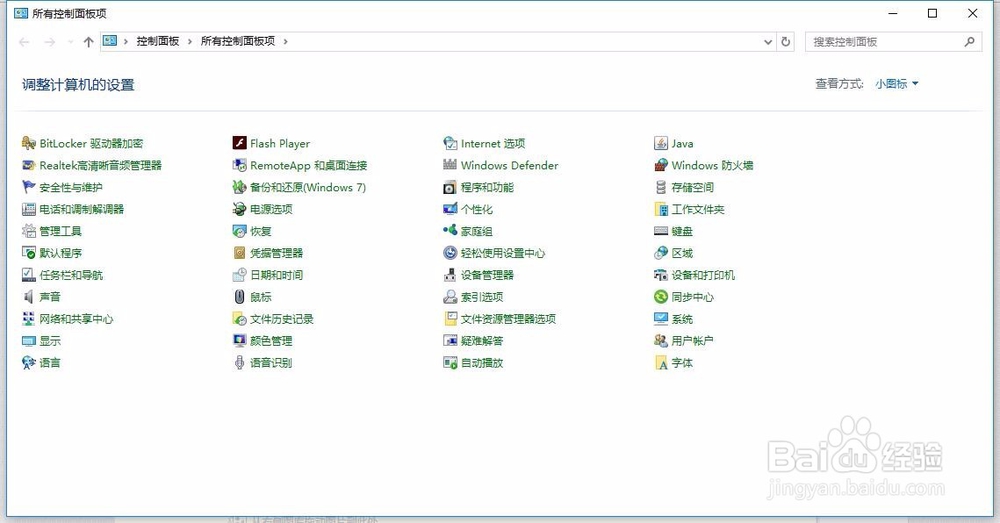Open the 轻松使用设置中心 icon
This screenshot has width=1000, height=523.
pos(450,253)
